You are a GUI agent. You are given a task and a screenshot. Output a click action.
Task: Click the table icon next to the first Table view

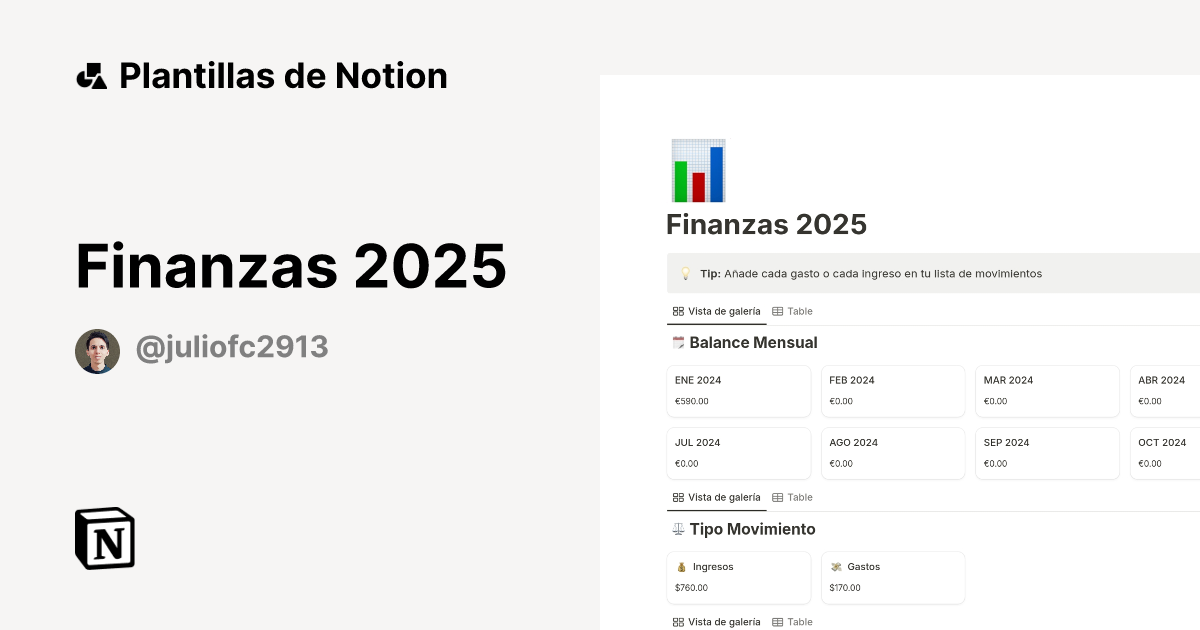(778, 311)
